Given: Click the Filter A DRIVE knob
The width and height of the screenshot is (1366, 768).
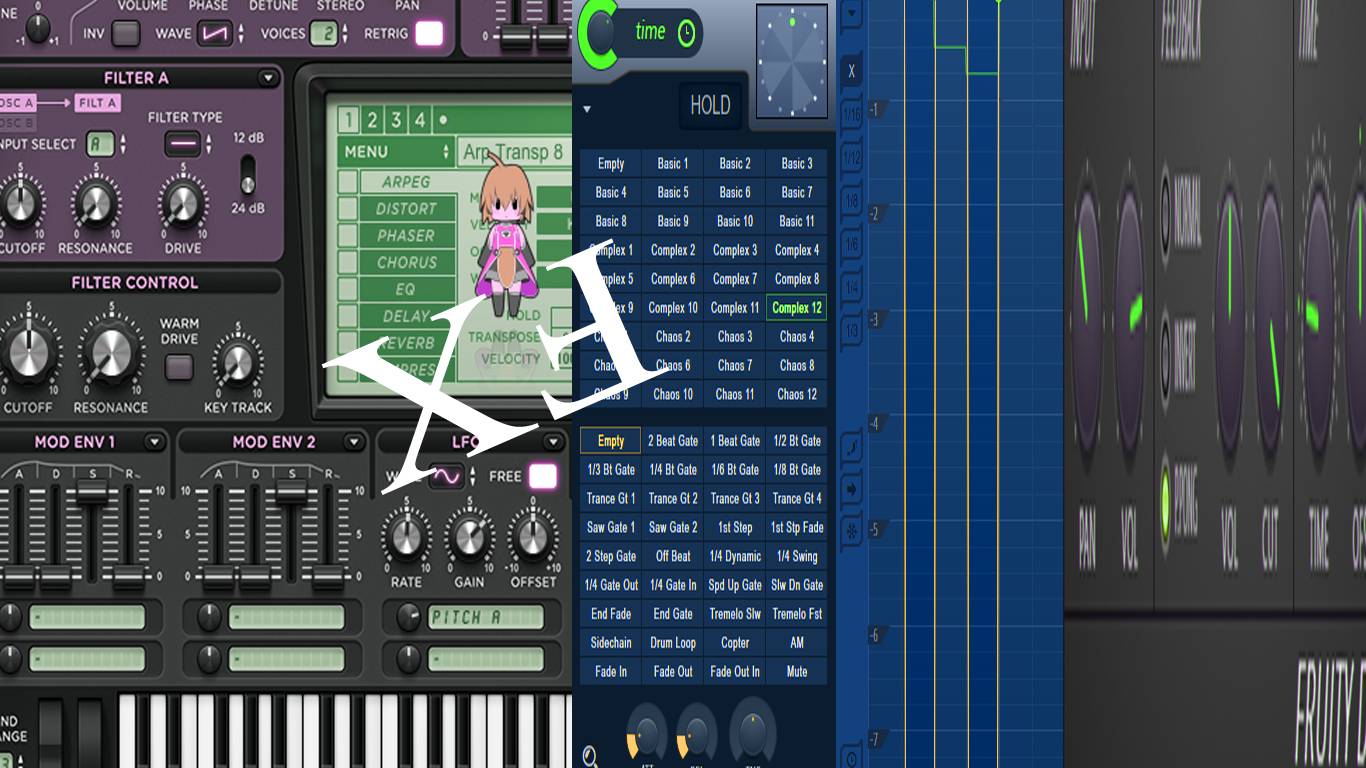Looking at the screenshot, I should click(181, 204).
